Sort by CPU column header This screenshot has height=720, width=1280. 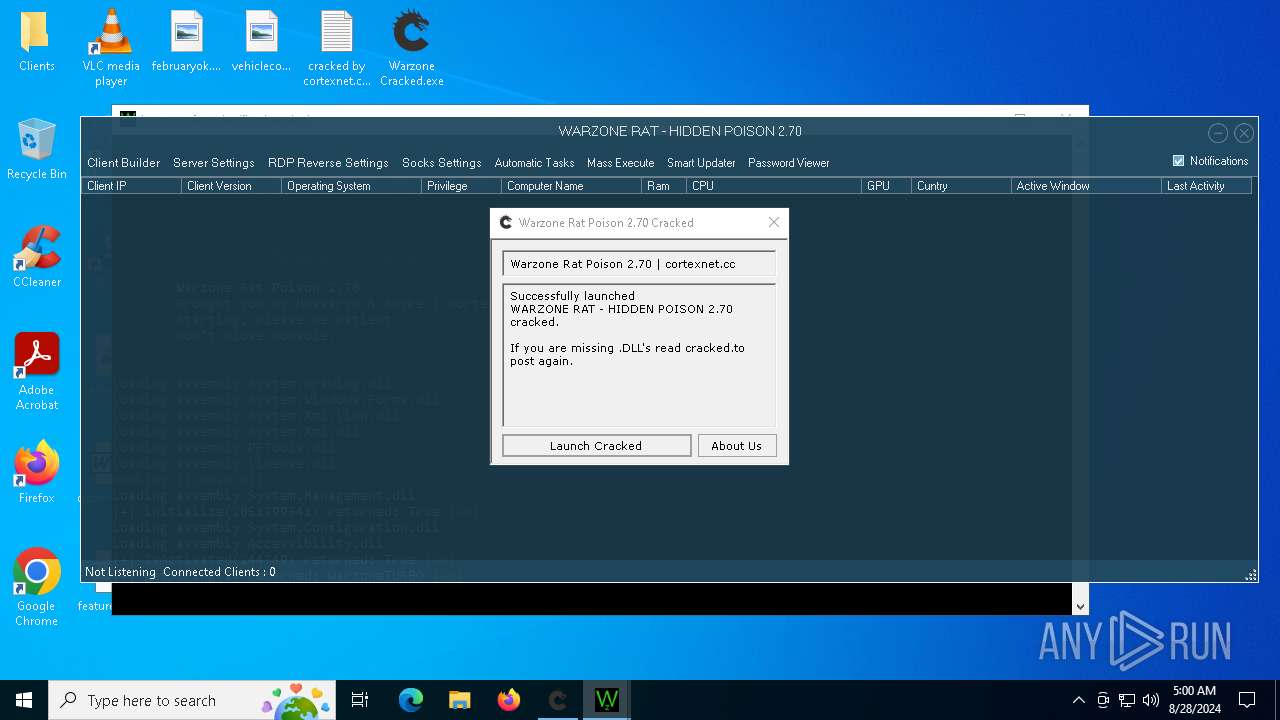tap(774, 186)
